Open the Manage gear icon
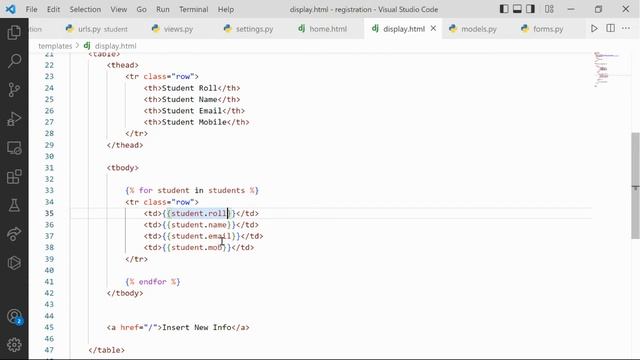The image size is (640, 360). pos(14,345)
